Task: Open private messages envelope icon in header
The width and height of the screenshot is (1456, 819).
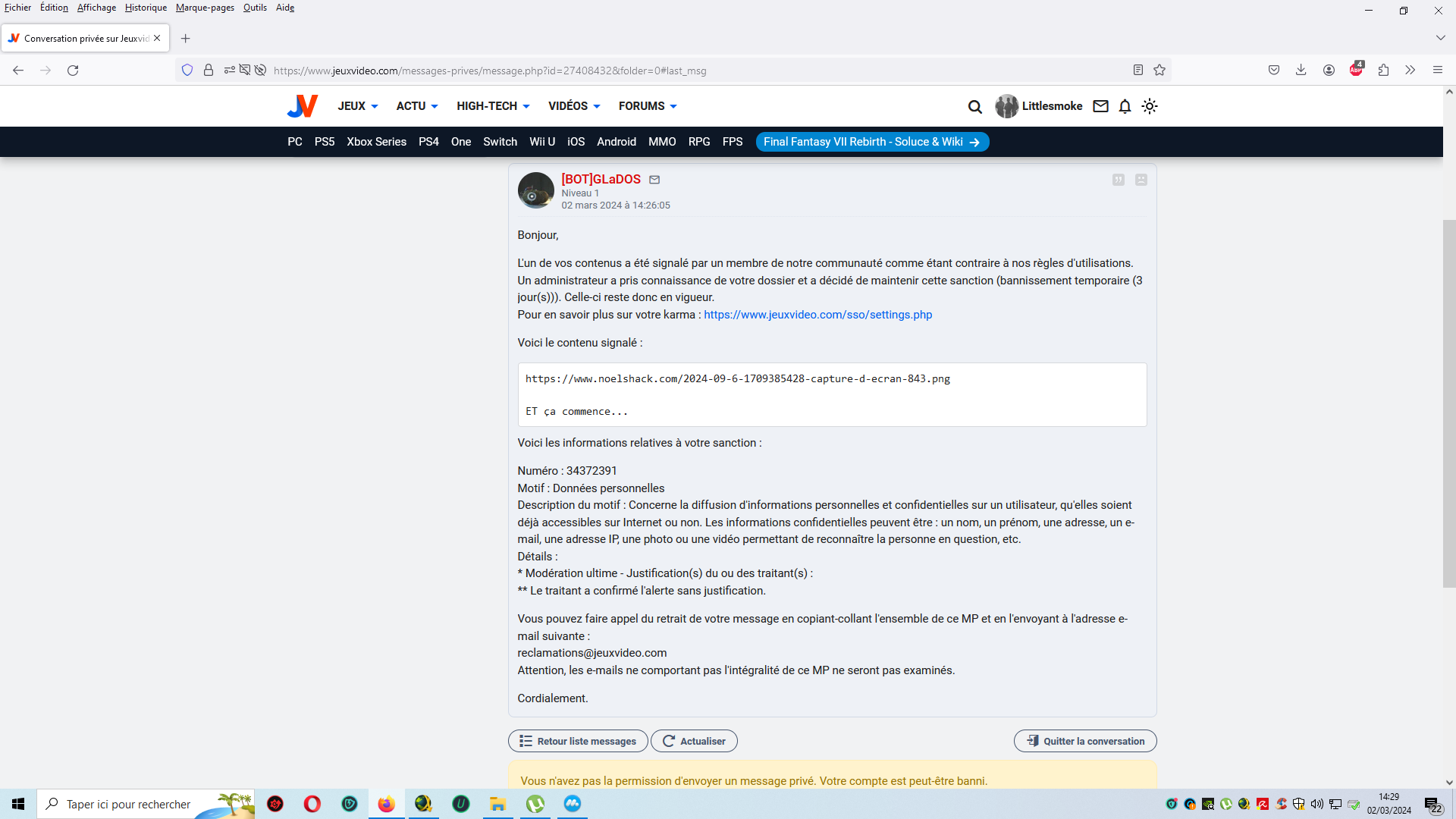Action: click(1100, 107)
